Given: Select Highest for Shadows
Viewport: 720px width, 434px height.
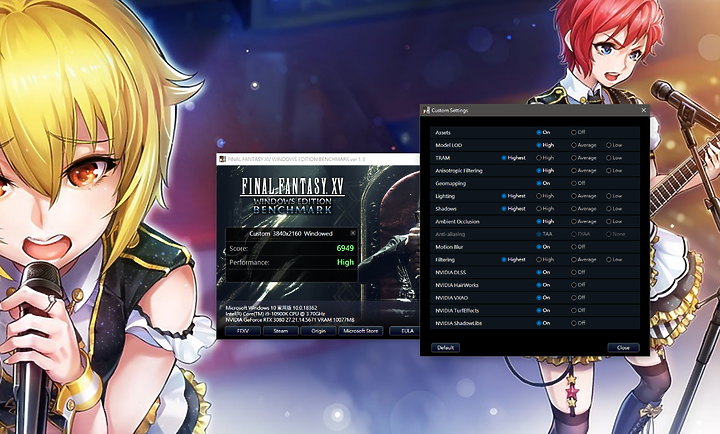Looking at the screenshot, I should 513,209.
